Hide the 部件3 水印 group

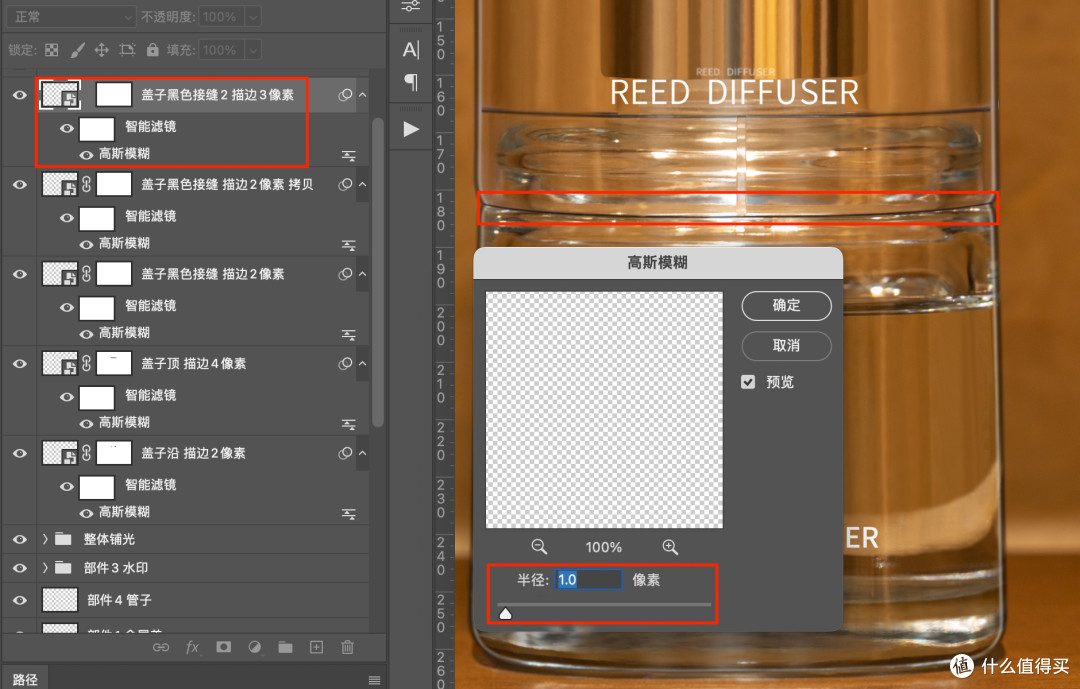[x=20, y=568]
